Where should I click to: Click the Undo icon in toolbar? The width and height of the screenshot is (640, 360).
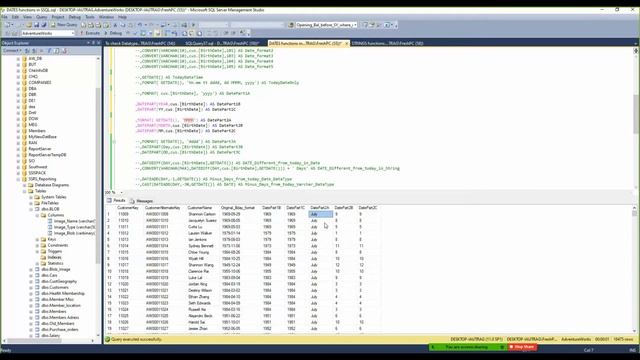140,25
